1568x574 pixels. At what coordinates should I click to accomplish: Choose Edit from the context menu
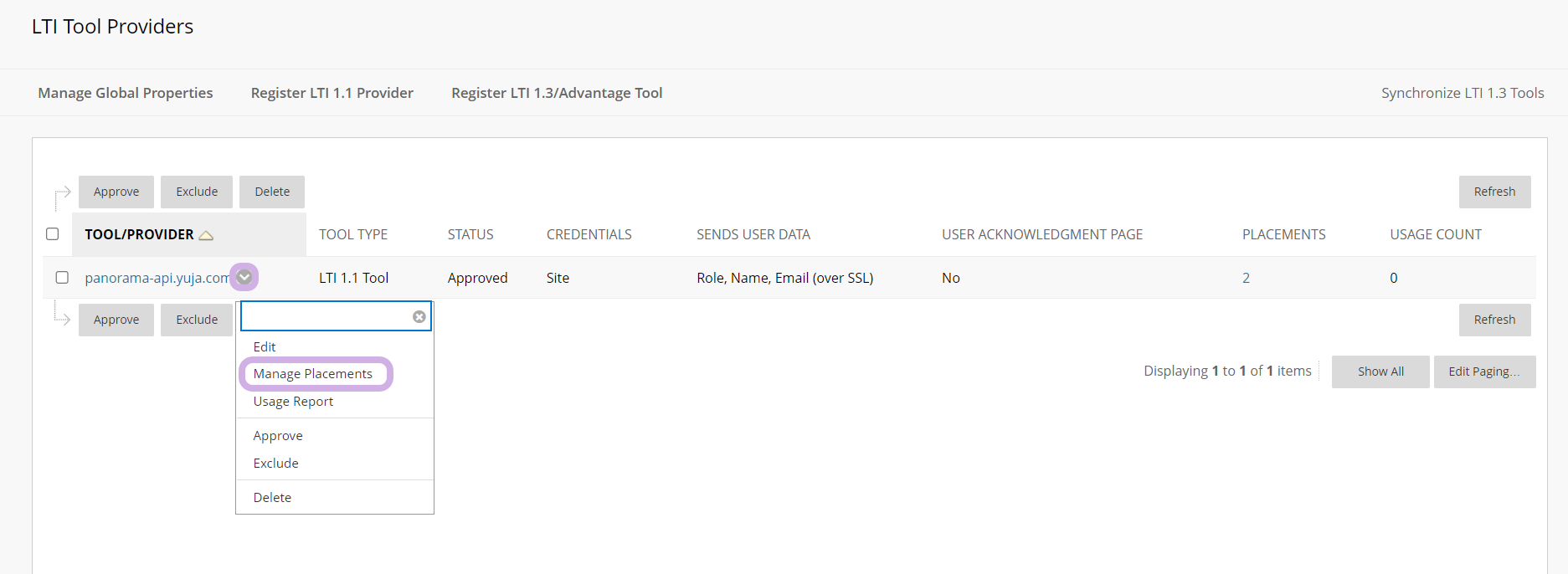[265, 346]
